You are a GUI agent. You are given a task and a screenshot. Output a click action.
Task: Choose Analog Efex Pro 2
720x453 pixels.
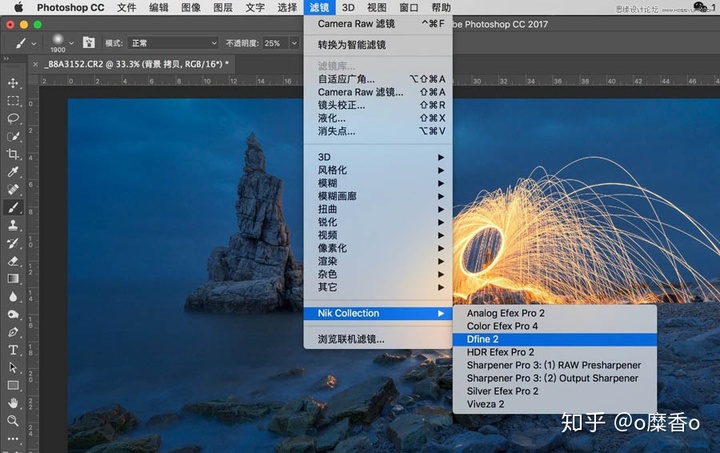tap(554, 313)
